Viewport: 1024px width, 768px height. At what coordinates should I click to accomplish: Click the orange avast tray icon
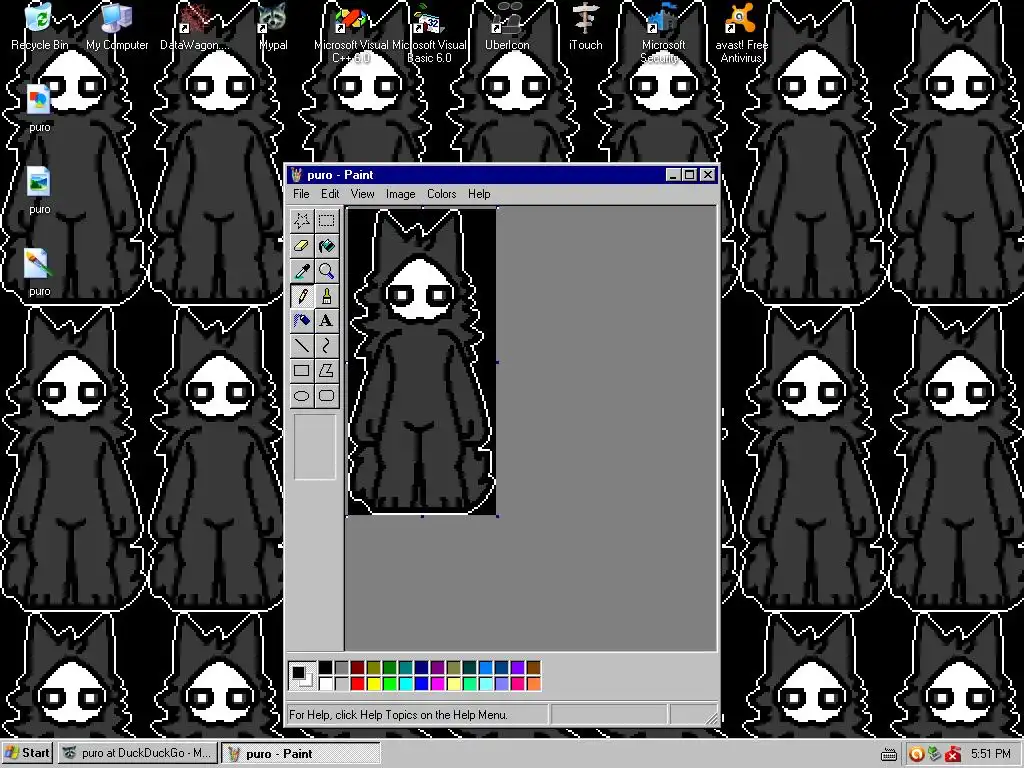point(916,754)
